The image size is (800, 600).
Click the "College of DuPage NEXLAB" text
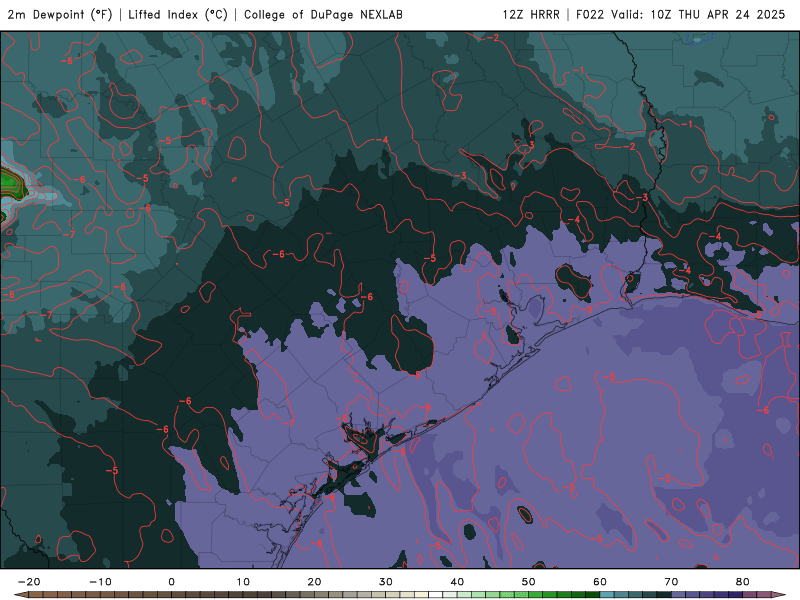(323, 14)
